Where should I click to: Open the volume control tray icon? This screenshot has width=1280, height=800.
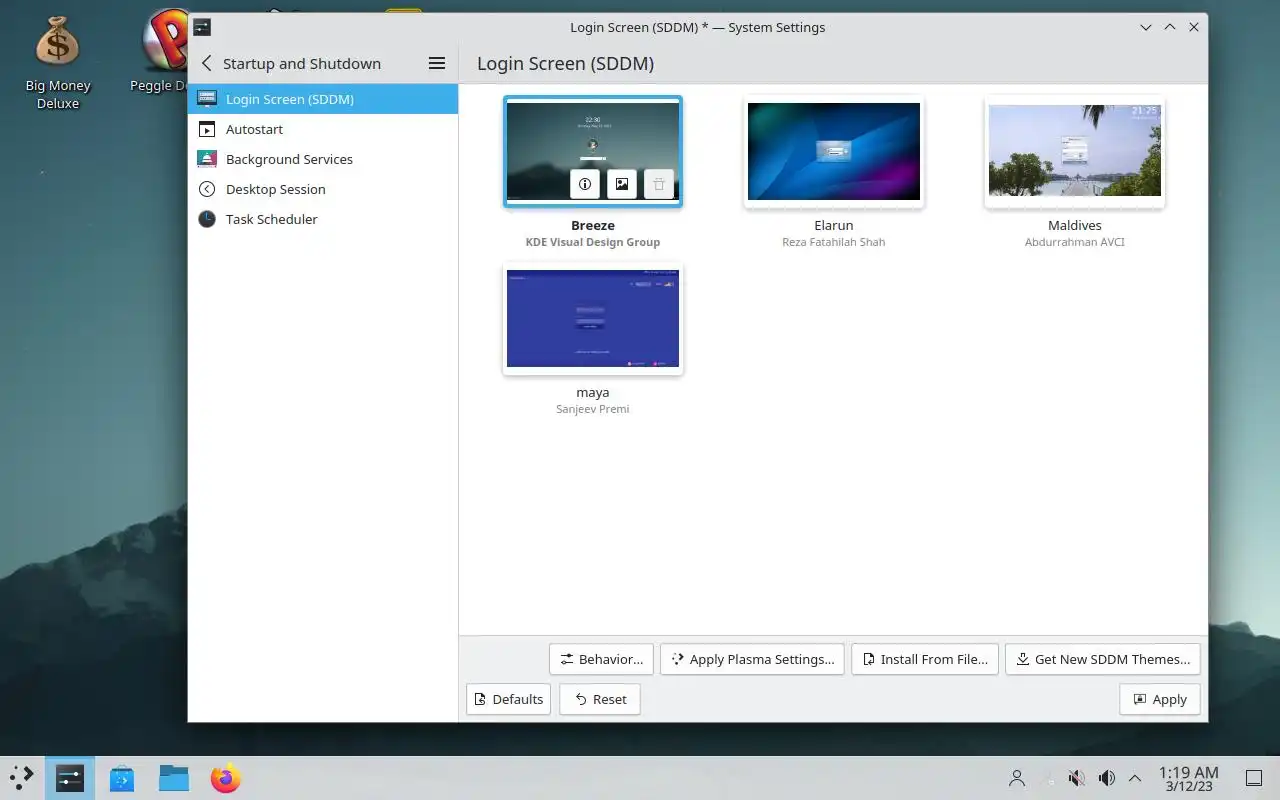click(x=1106, y=778)
